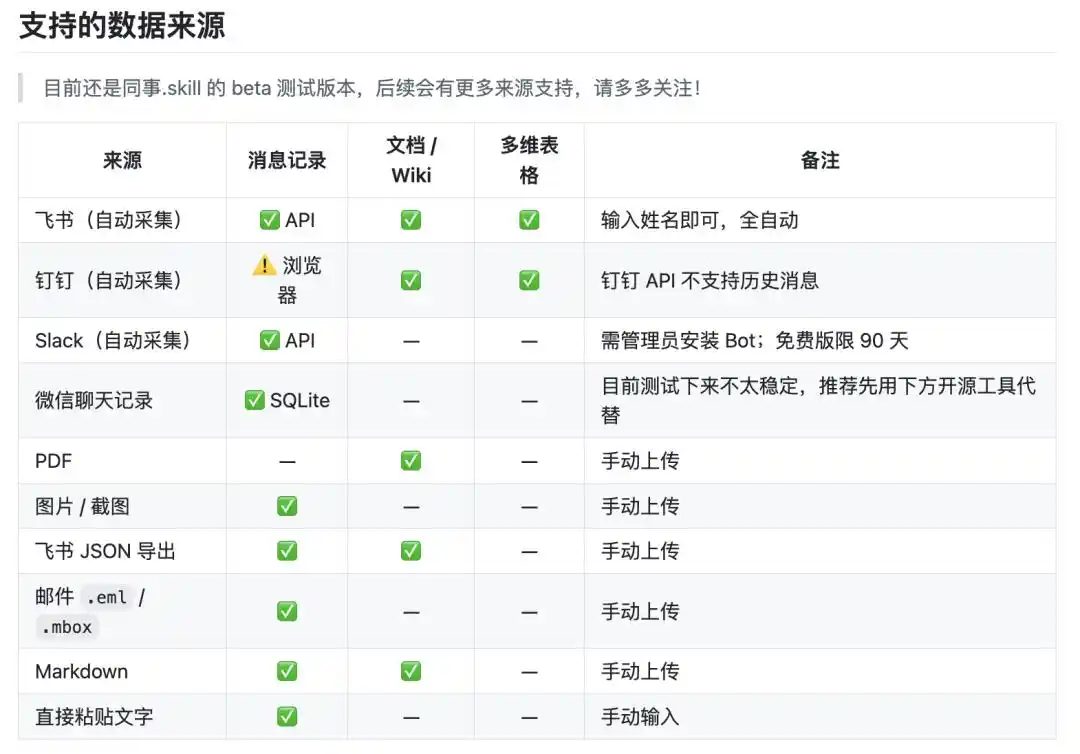The width and height of the screenshot is (1080, 754).
Task: Click the SQLite checkmark for 微信聊天记录
Action: 256,400
